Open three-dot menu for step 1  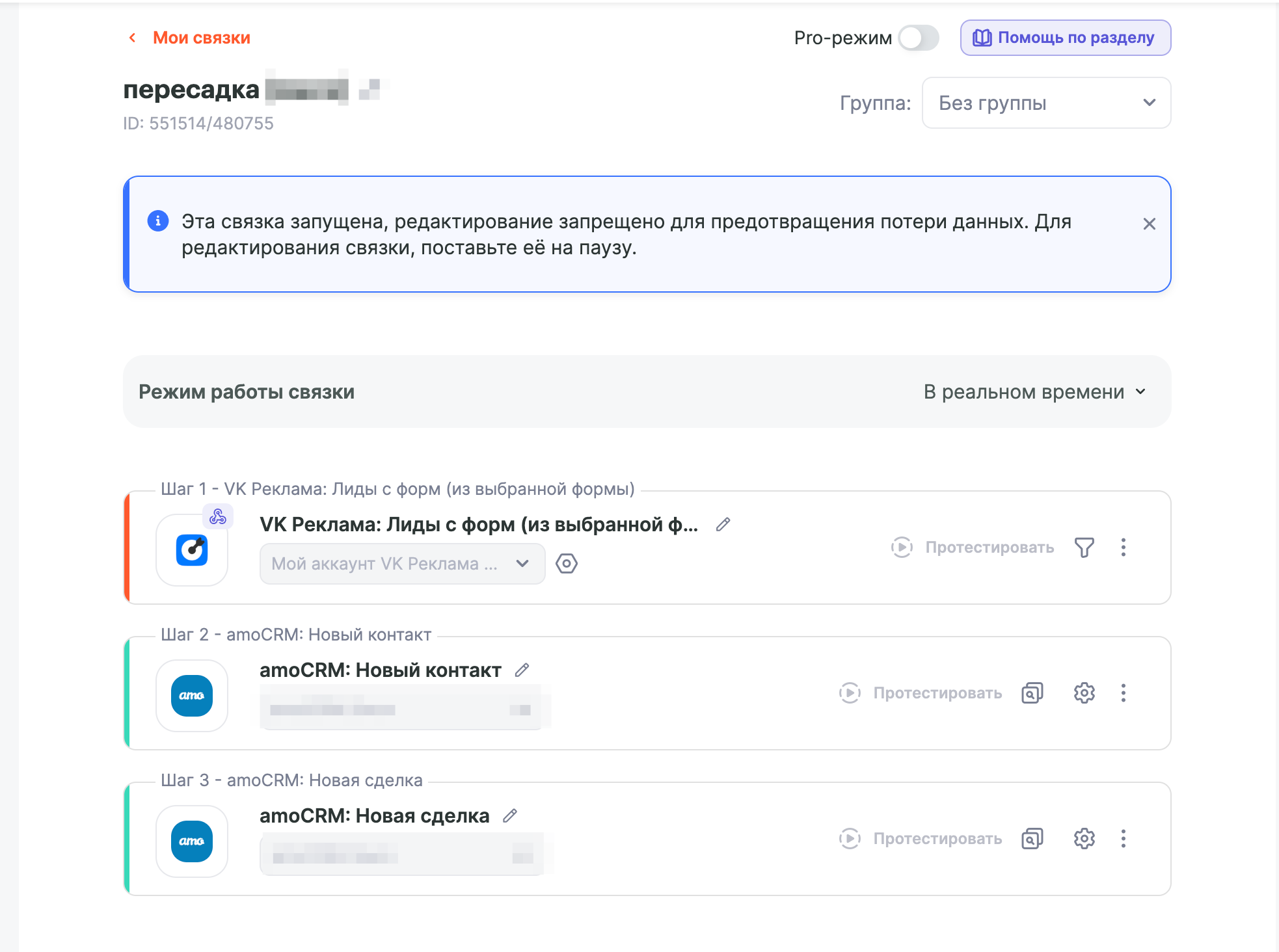coord(1124,548)
